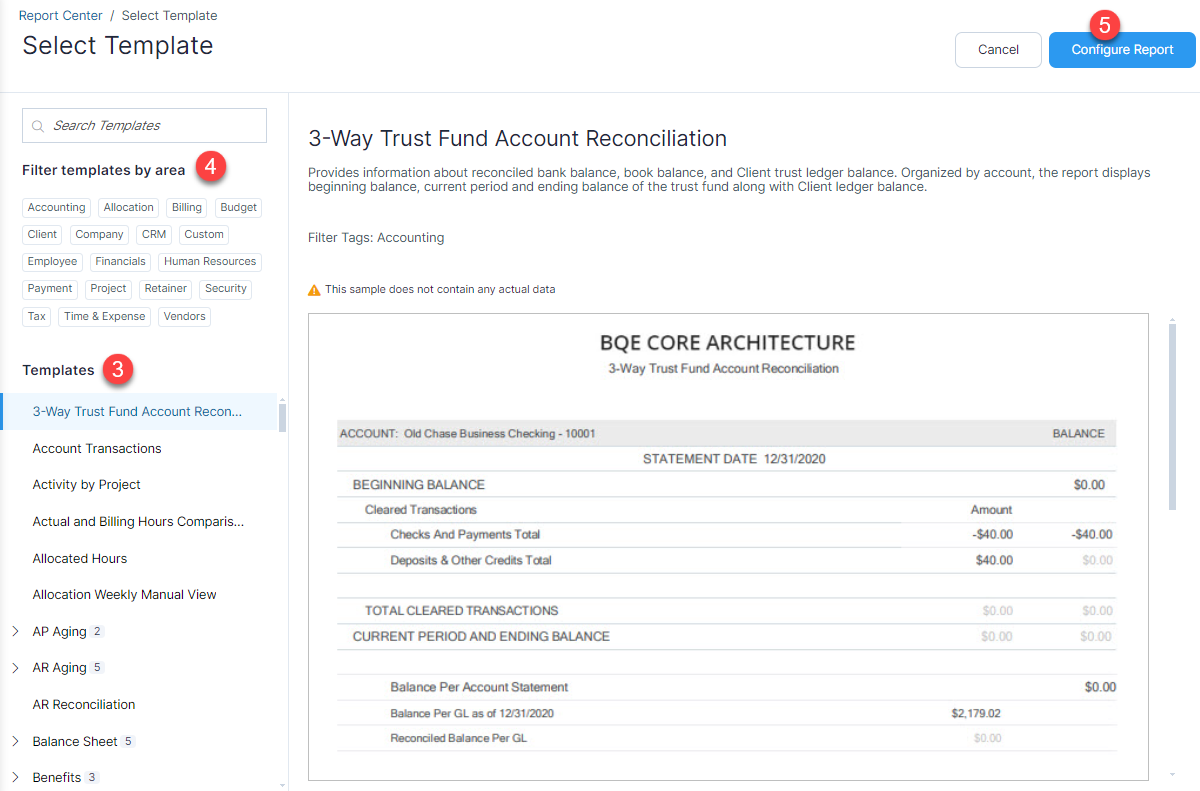
Task: Expand the AP Aging template group
Action: coord(15,631)
